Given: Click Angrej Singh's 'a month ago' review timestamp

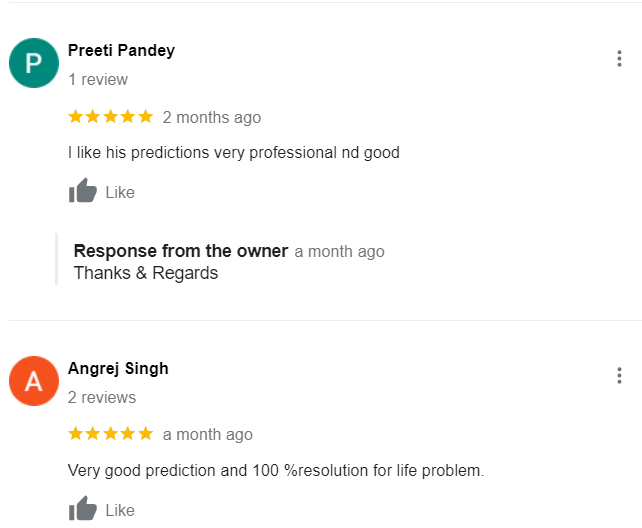Looking at the screenshot, I should click(208, 435).
